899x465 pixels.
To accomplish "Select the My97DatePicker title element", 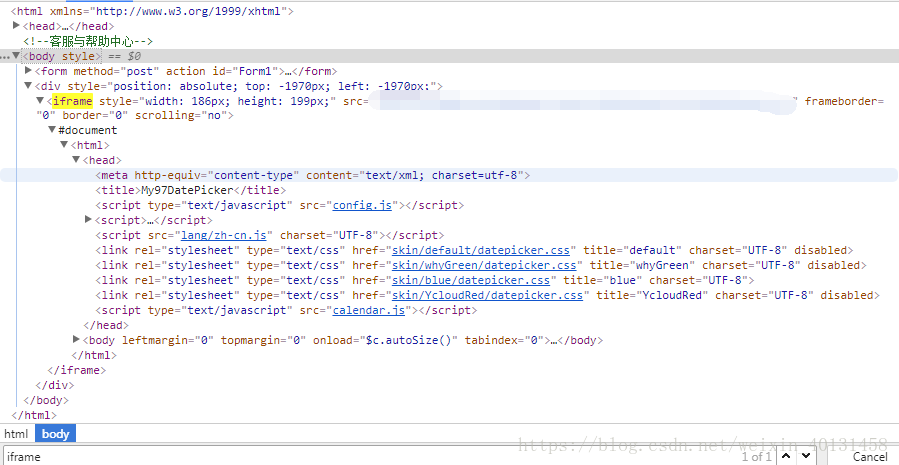I will [x=190, y=190].
